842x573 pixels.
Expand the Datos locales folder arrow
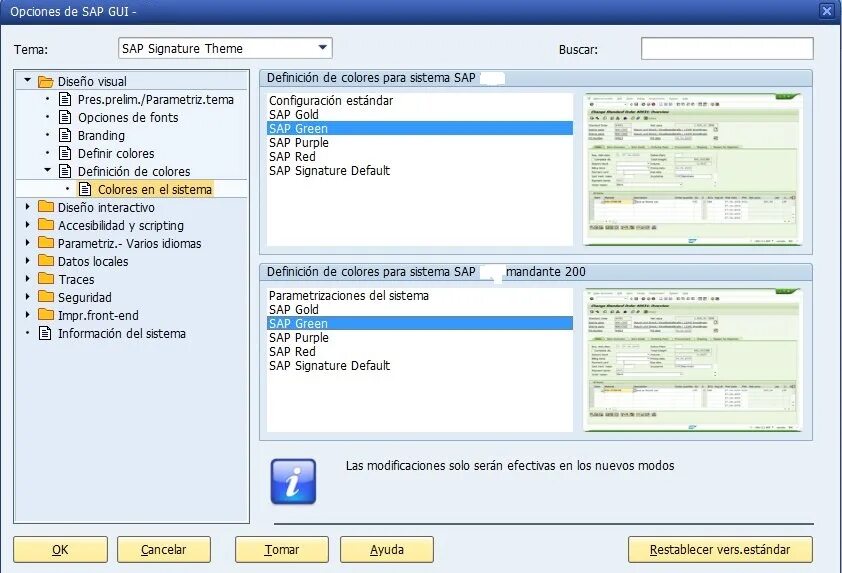27,261
